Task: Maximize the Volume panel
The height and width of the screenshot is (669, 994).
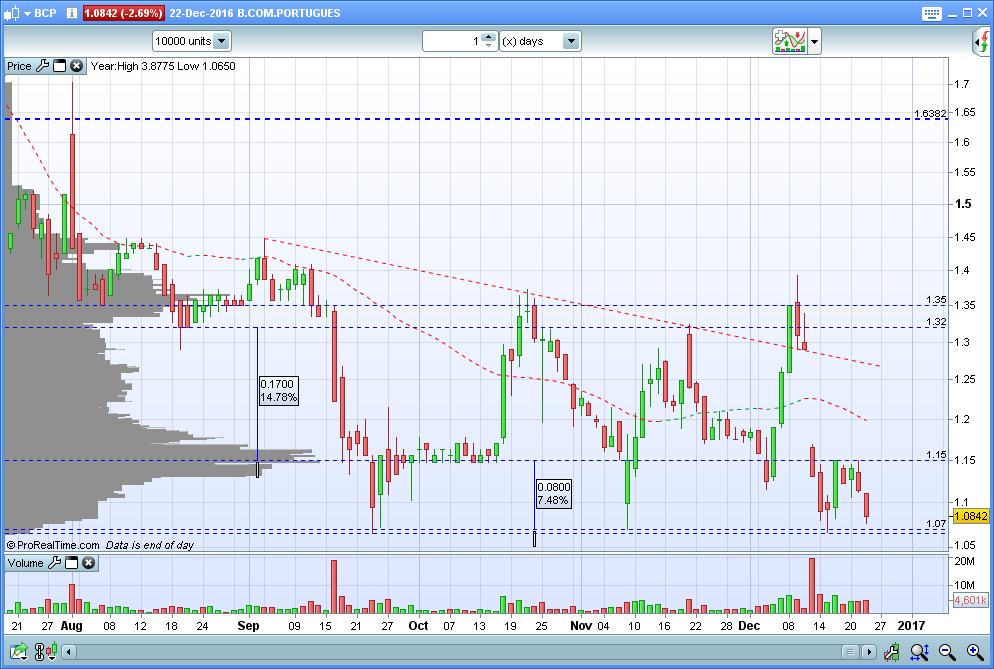Action: click(x=72, y=562)
